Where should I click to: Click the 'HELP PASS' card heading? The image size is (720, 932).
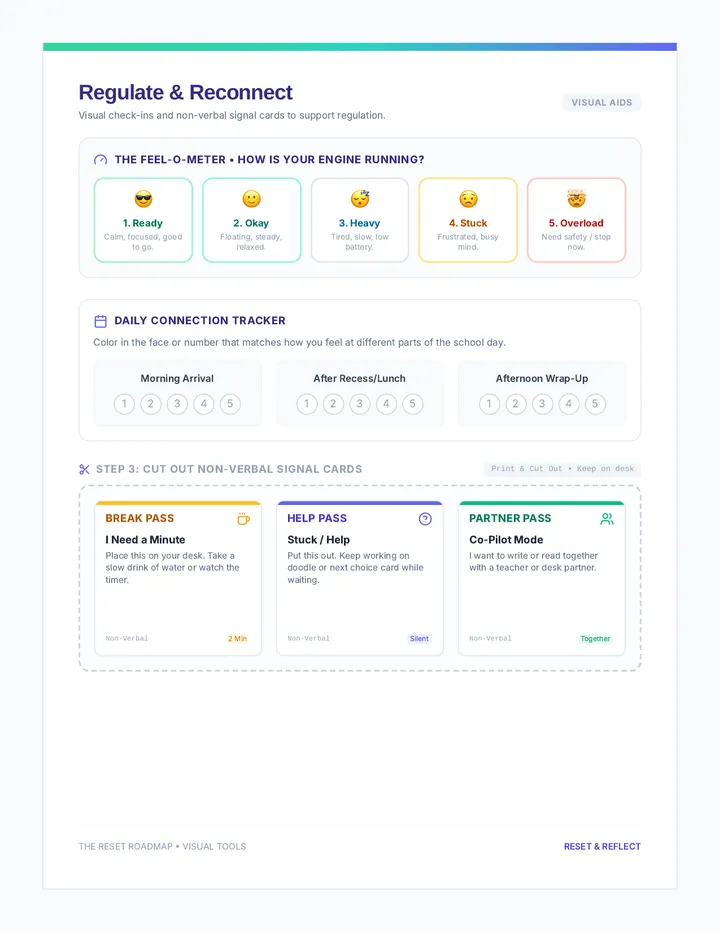coord(317,518)
